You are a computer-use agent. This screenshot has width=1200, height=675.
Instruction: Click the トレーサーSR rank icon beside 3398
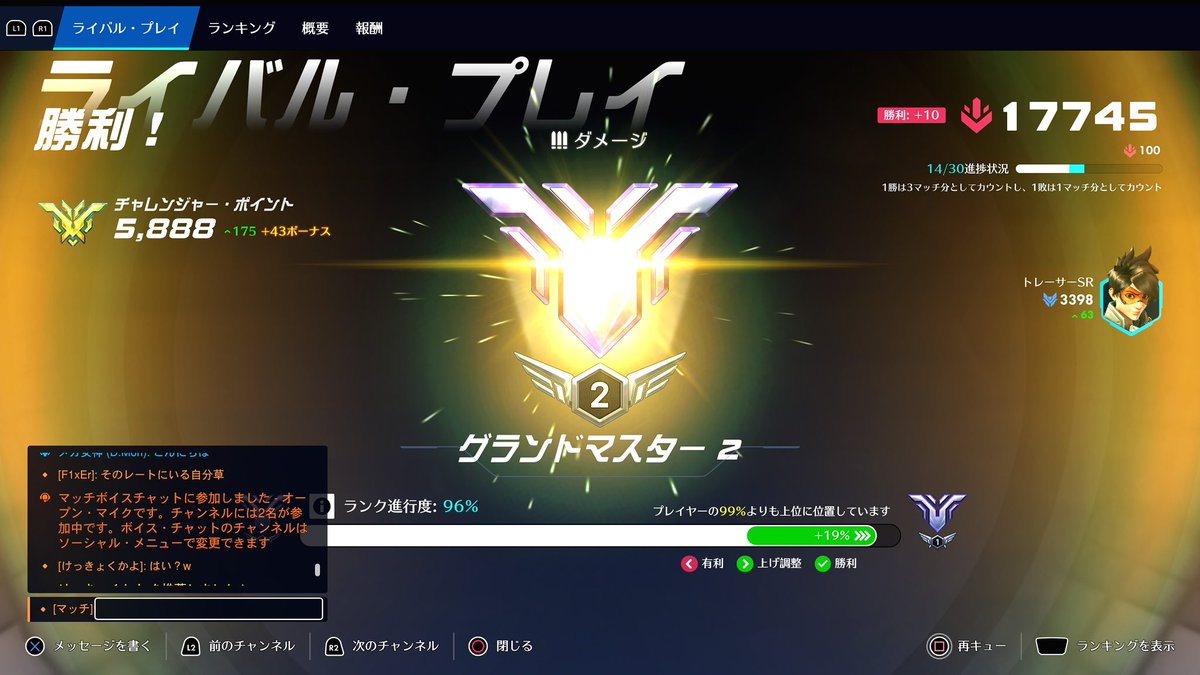click(x=1050, y=299)
